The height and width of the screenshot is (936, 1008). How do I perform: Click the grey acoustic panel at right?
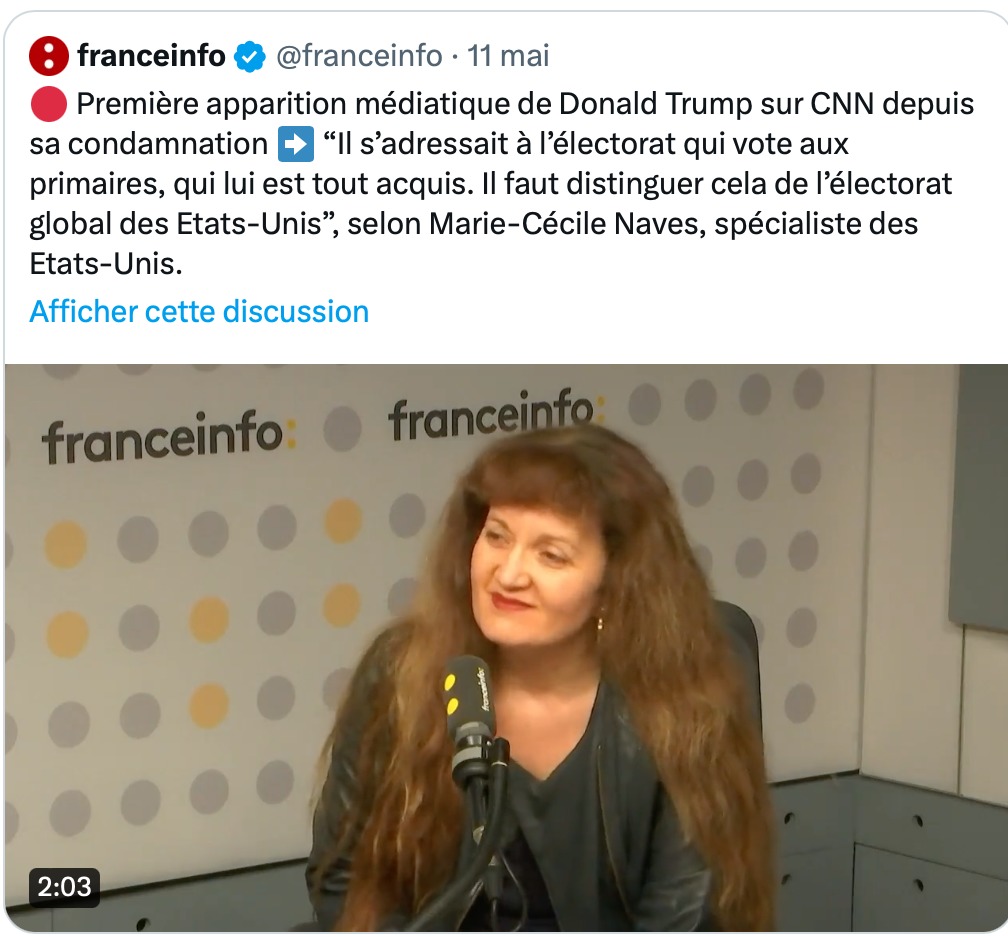978,495
